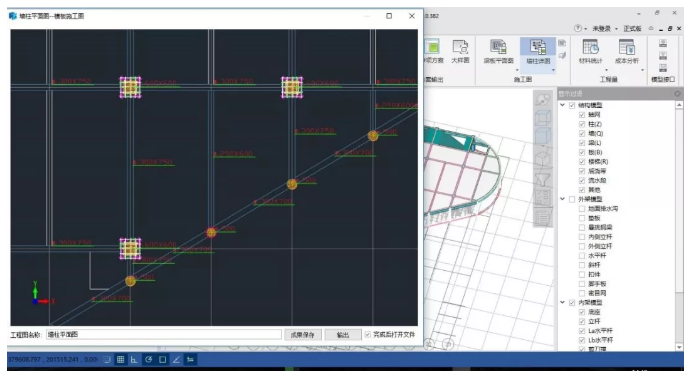The image size is (689, 375).
Task: Click the 成果保存 button
Action: point(303,335)
